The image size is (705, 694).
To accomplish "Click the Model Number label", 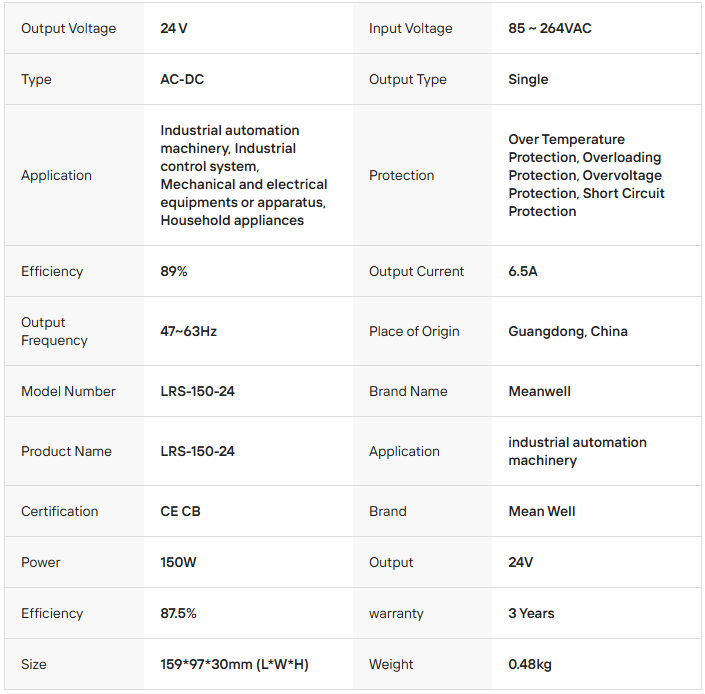I will click(x=68, y=391).
